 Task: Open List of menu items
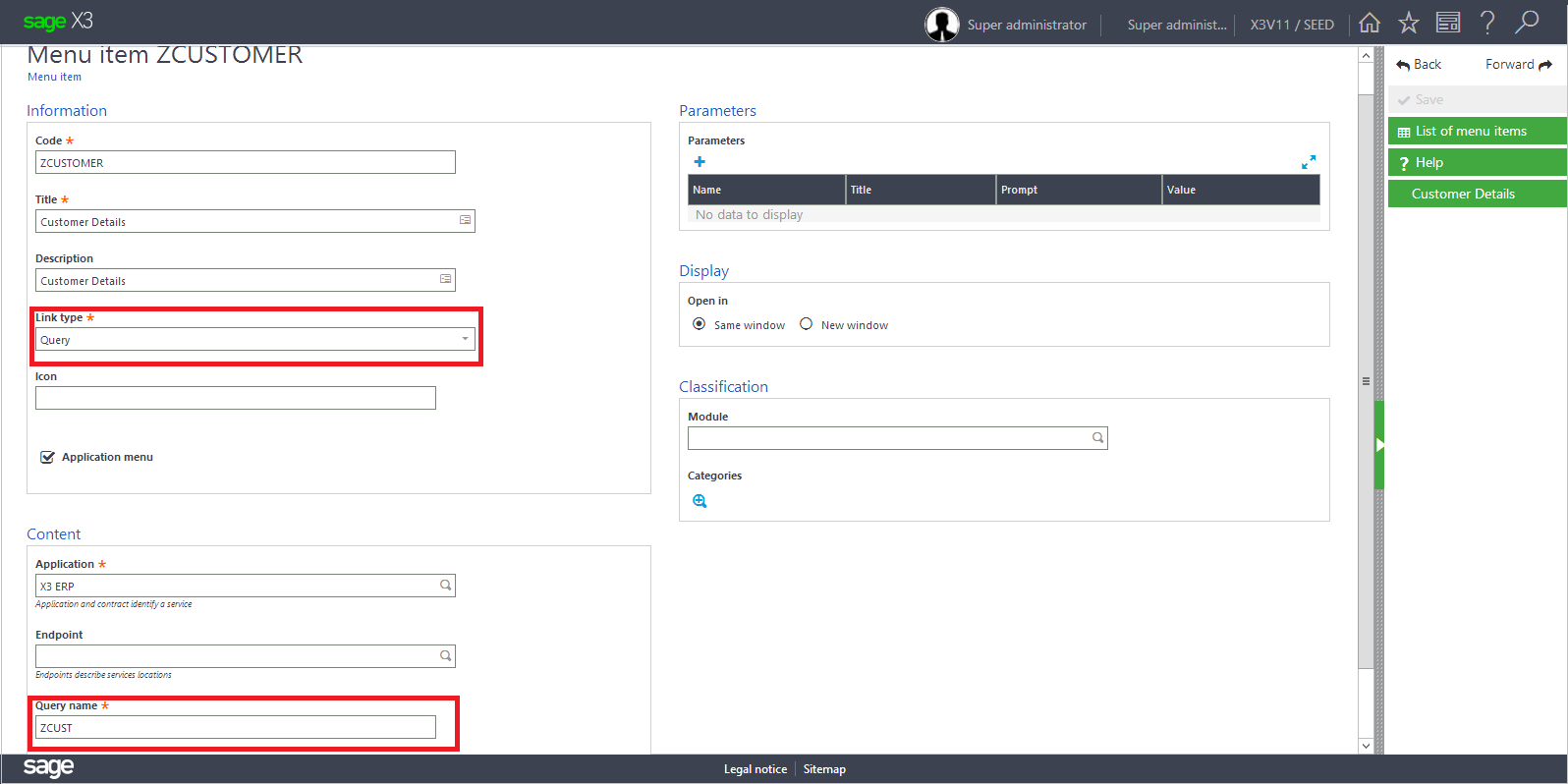point(1470,132)
